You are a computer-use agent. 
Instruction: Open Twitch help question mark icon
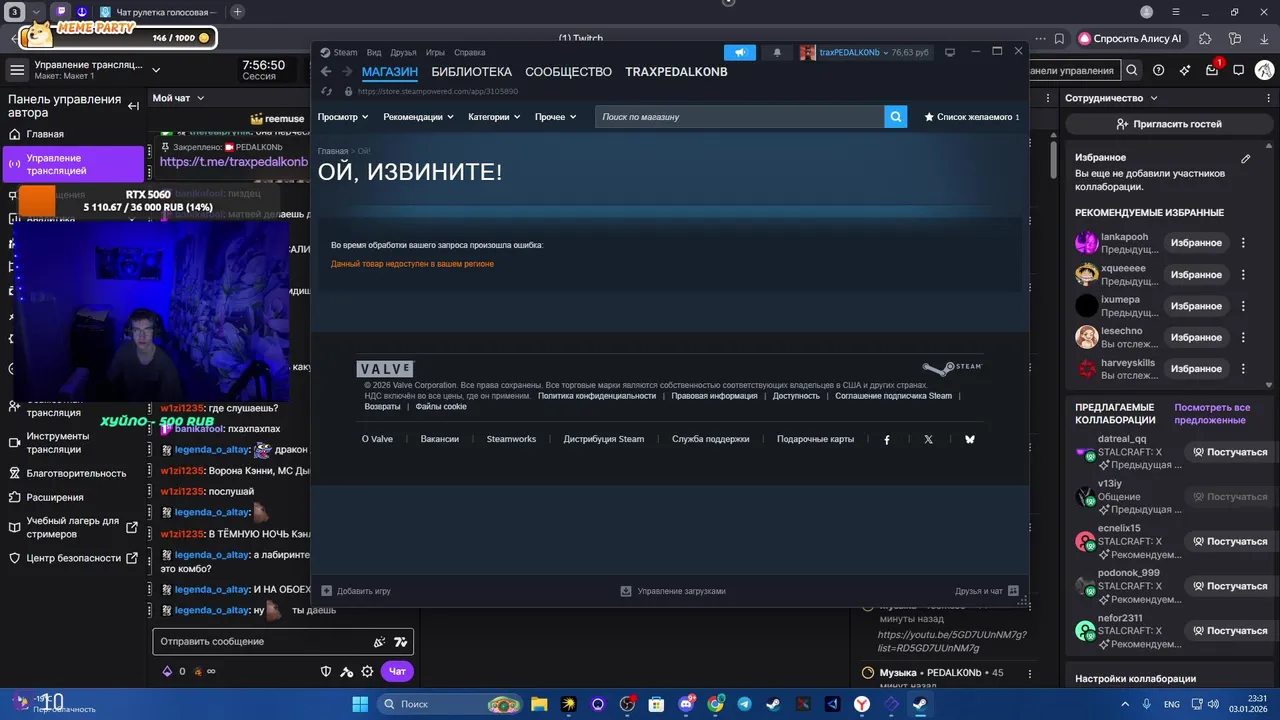point(1158,70)
